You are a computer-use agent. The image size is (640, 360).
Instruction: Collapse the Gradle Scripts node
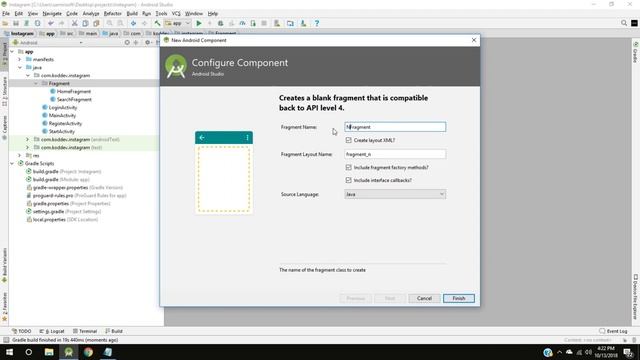[12, 163]
